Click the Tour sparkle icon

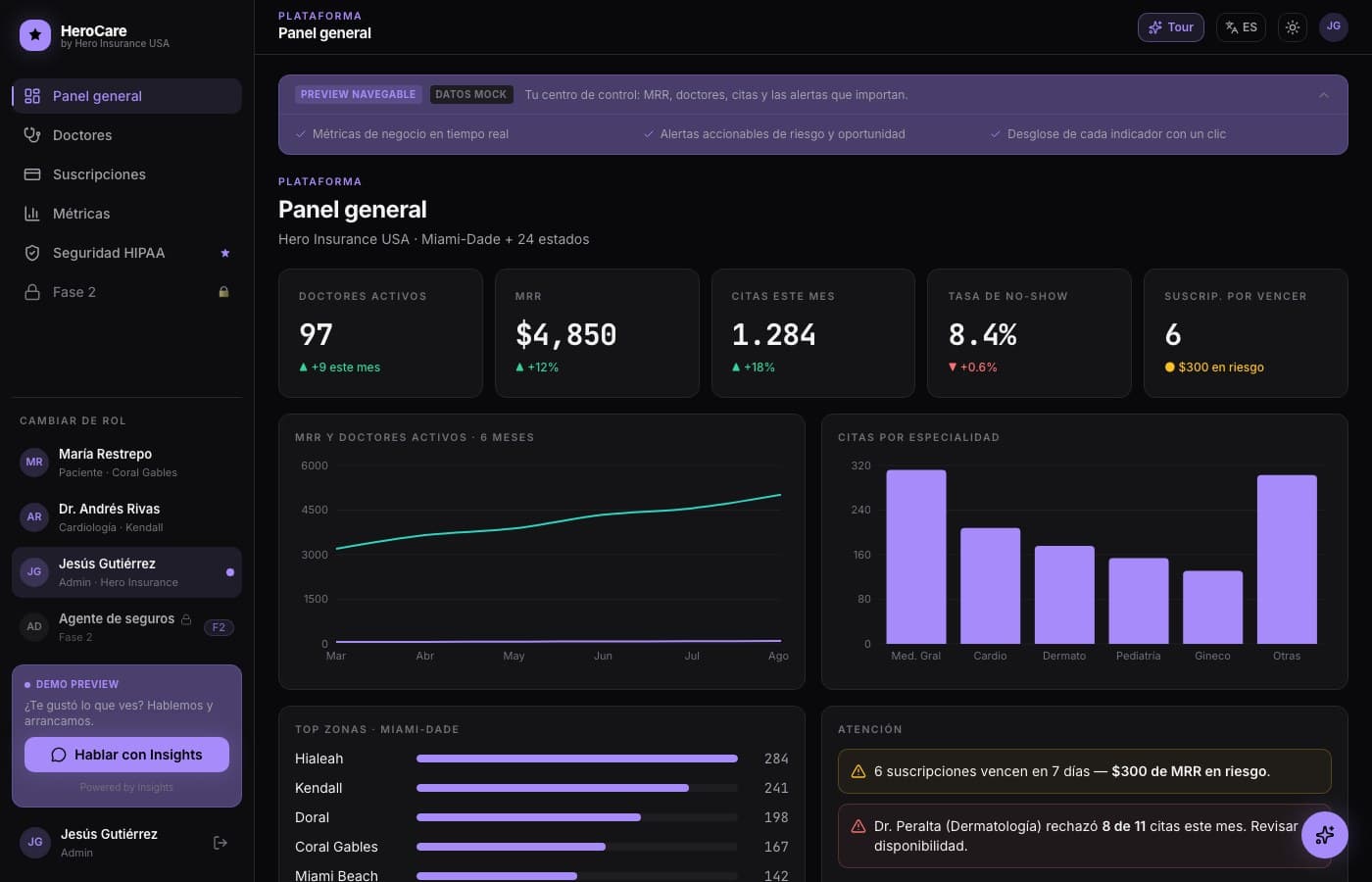pos(1155,27)
